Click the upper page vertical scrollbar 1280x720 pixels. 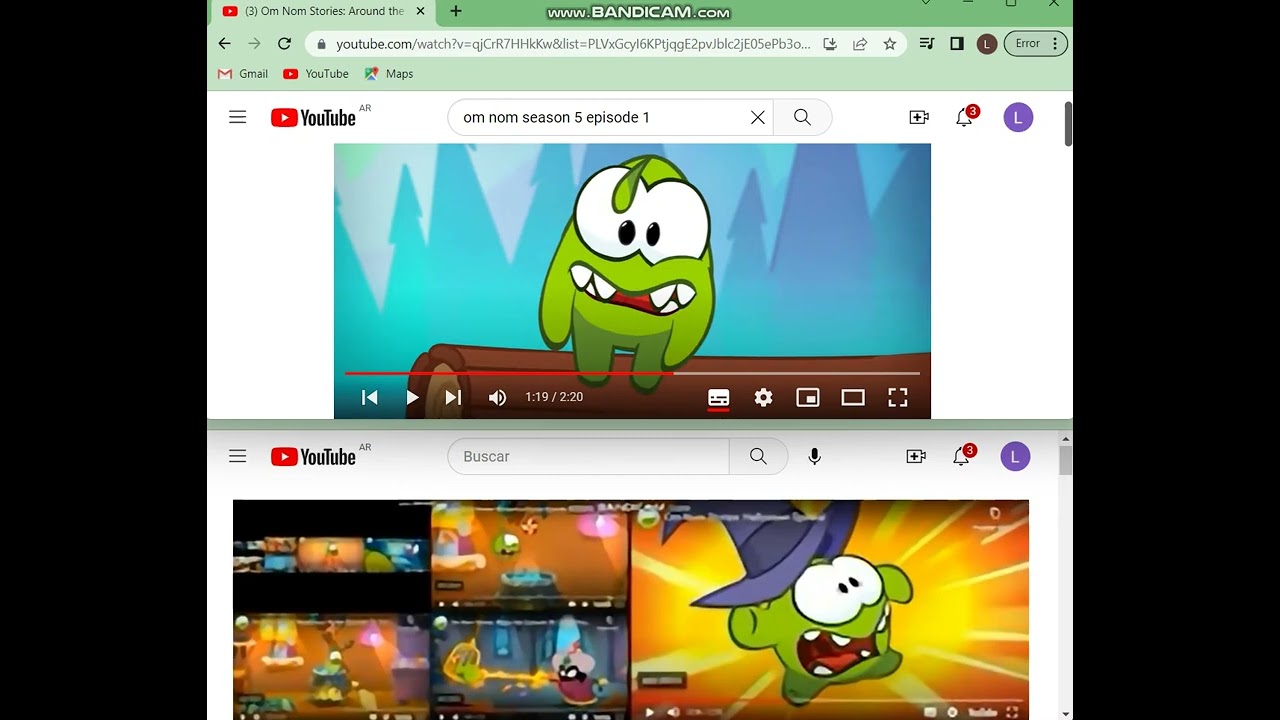1068,125
